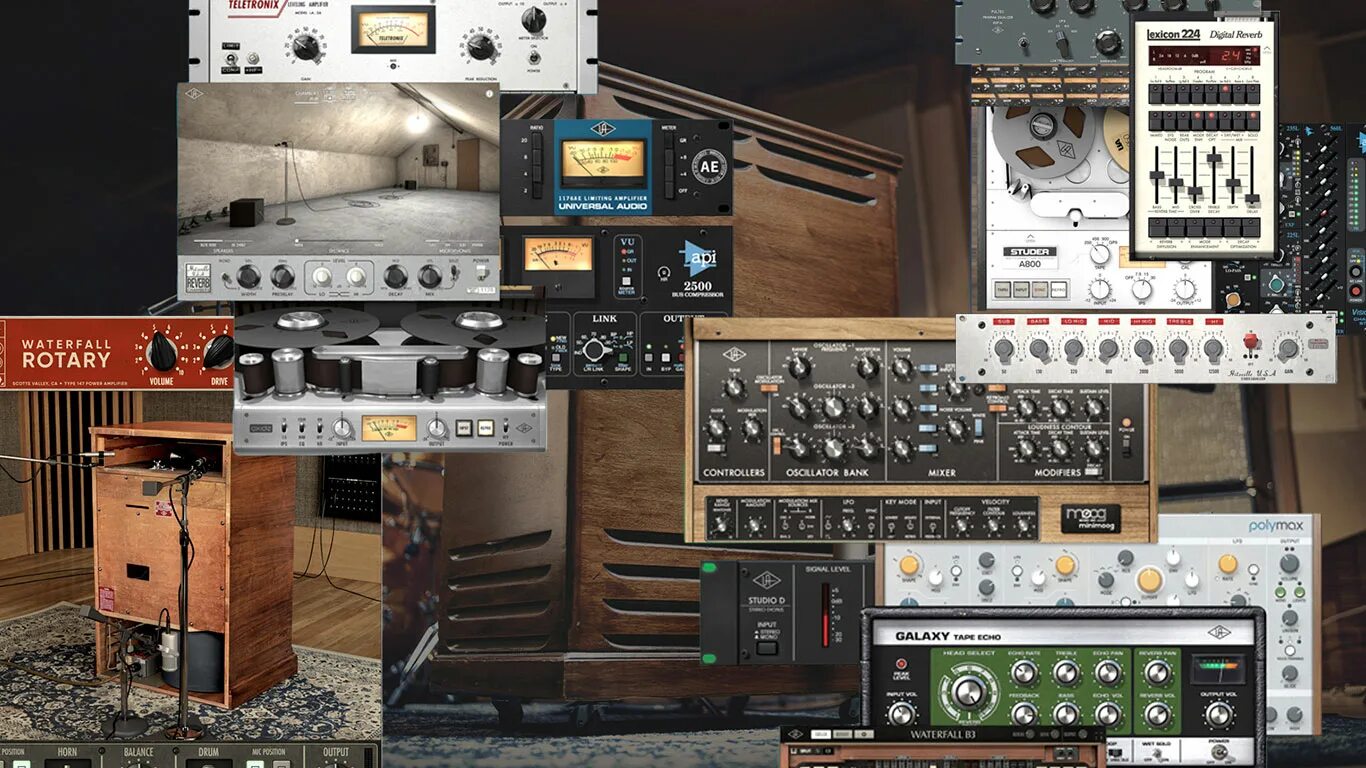Click the AE badge on the 1176AE limiter

(710, 167)
